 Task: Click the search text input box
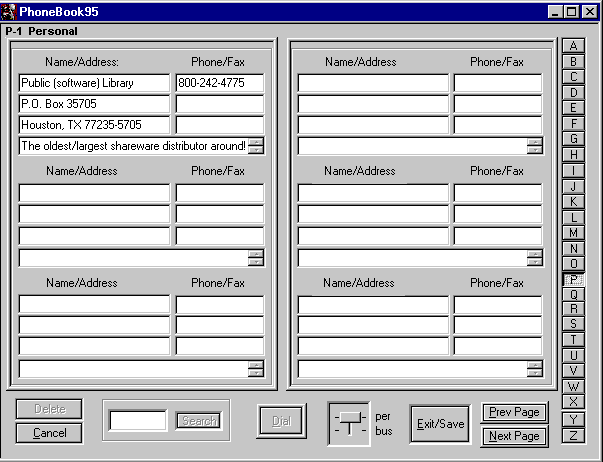point(138,421)
